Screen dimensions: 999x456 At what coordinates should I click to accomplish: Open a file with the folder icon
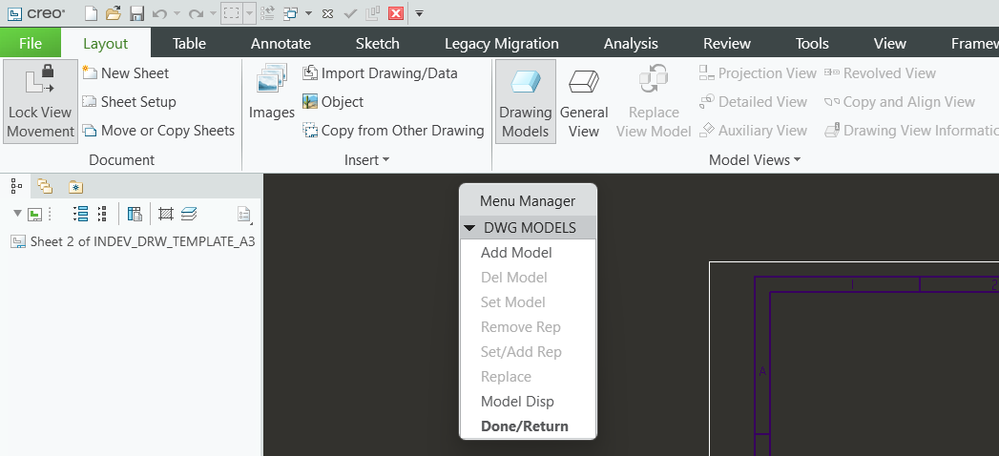113,14
